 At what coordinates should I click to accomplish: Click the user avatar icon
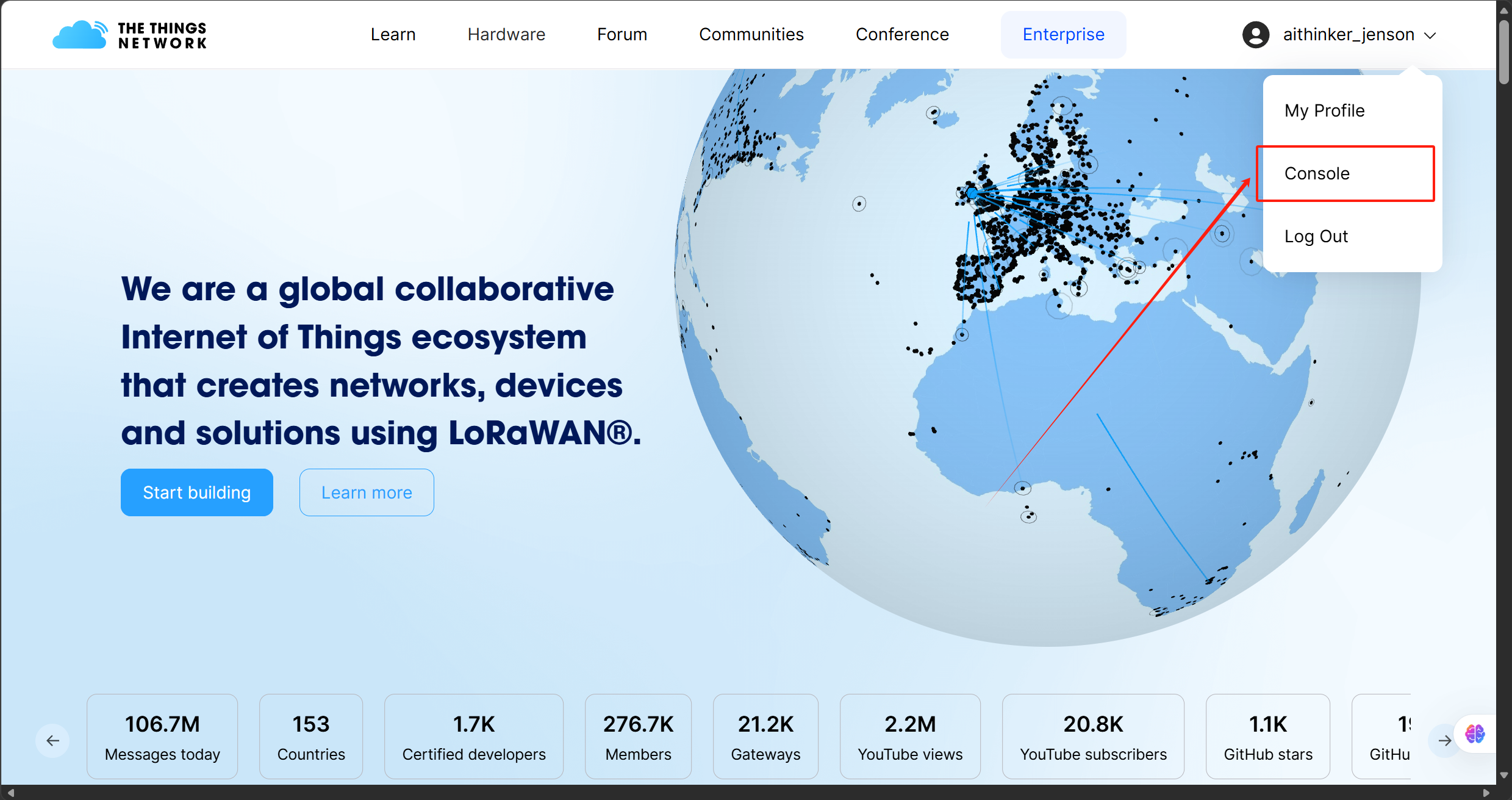coord(1256,35)
